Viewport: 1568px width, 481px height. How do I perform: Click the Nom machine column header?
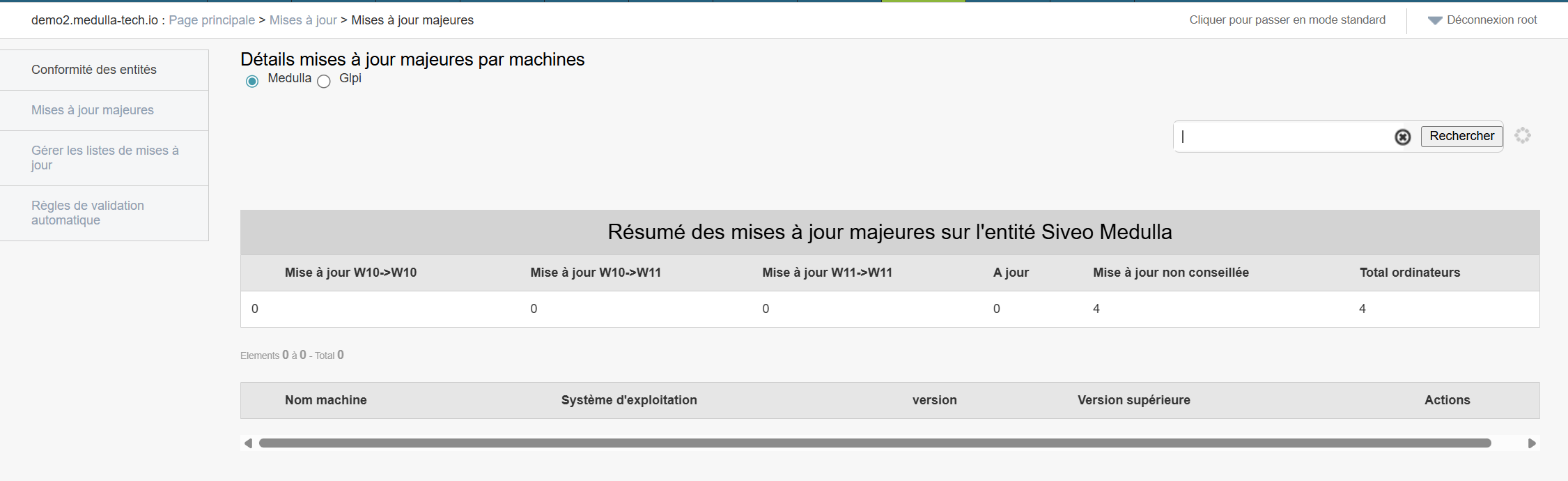click(x=325, y=400)
